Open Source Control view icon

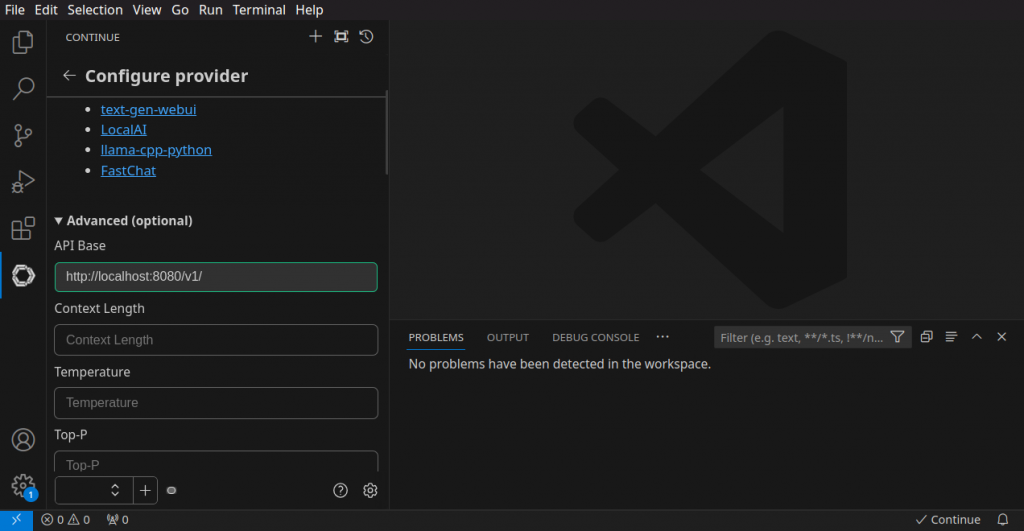coord(22,136)
